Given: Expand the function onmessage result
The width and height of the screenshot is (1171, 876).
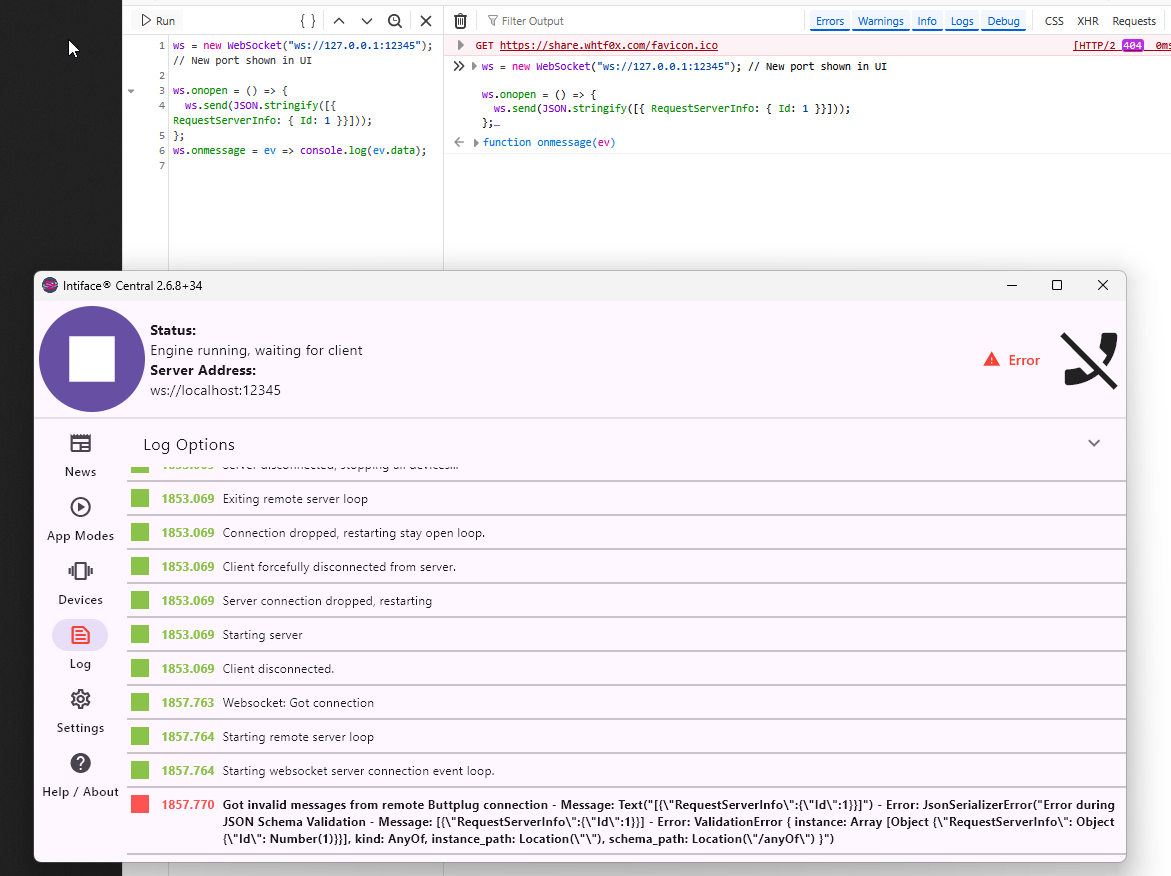Looking at the screenshot, I should pyautogui.click(x=476, y=143).
